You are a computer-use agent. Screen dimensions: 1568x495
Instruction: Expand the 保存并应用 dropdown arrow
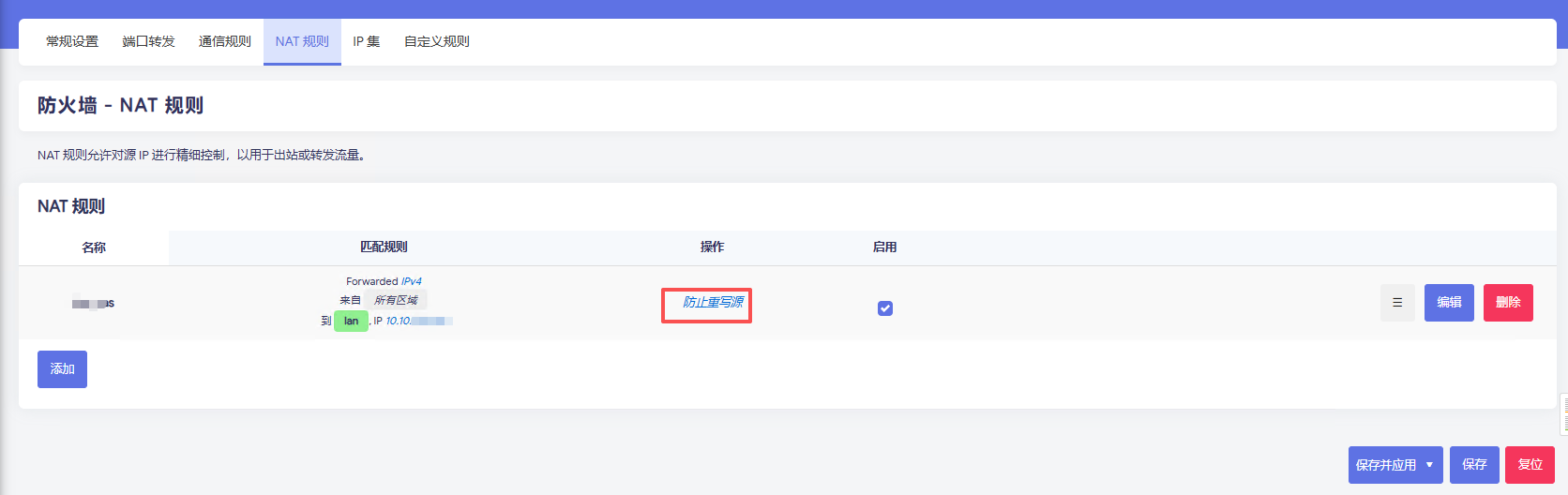(x=1429, y=465)
